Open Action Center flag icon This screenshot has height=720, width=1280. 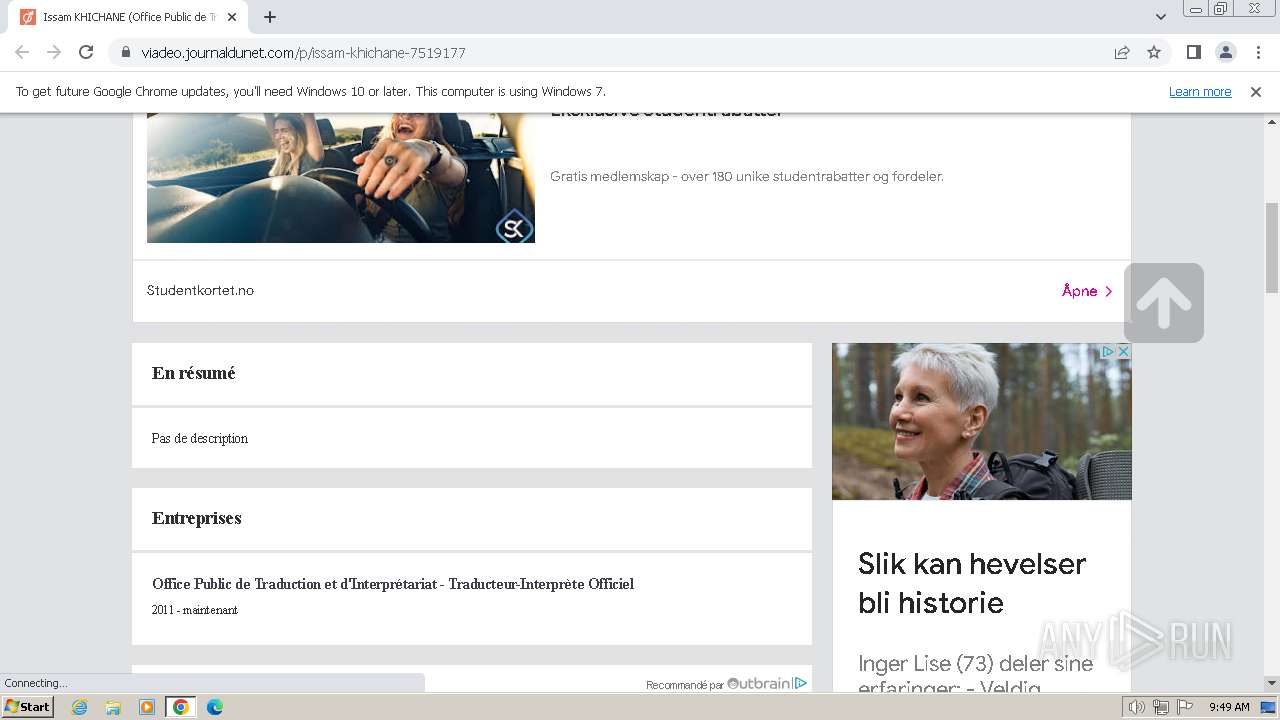pyautogui.click(x=1185, y=707)
